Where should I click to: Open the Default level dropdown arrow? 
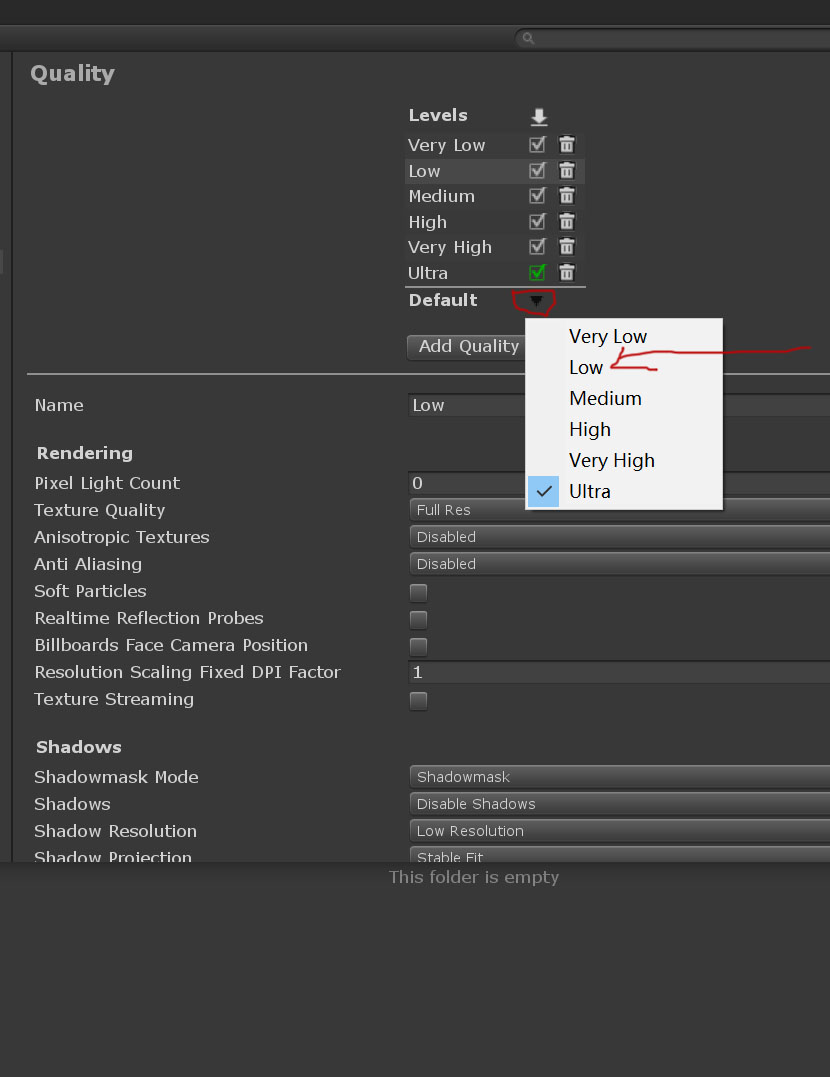tap(536, 300)
